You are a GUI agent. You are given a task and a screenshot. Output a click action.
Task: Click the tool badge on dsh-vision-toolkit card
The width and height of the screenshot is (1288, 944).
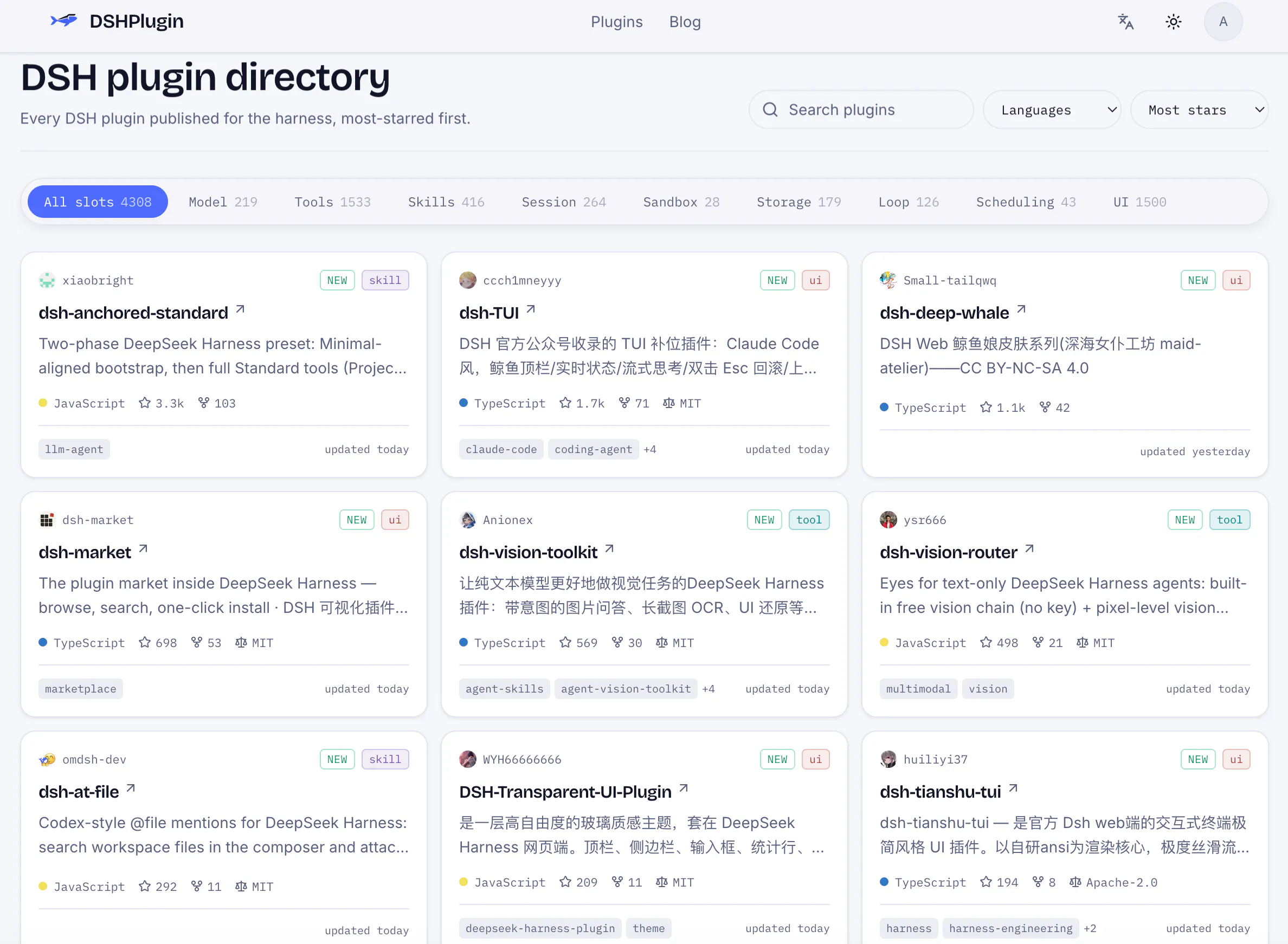pyautogui.click(x=809, y=520)
